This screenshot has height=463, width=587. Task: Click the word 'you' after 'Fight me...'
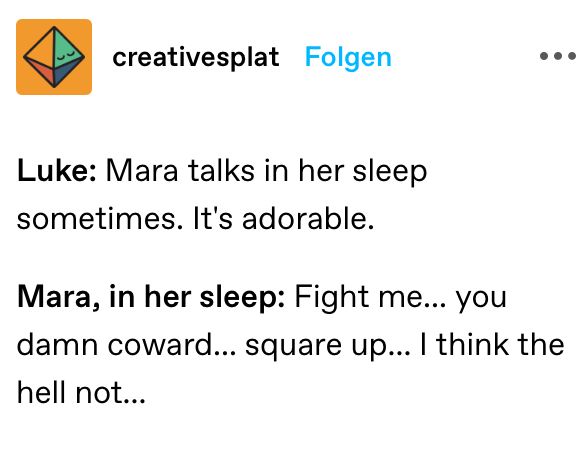481,299
